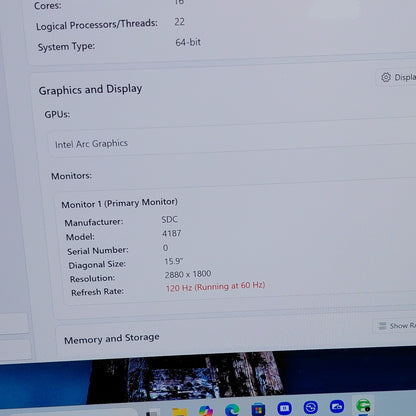Click the serial number value 0
The width and height of the screenshot is (416, 416).
[165, 248]
